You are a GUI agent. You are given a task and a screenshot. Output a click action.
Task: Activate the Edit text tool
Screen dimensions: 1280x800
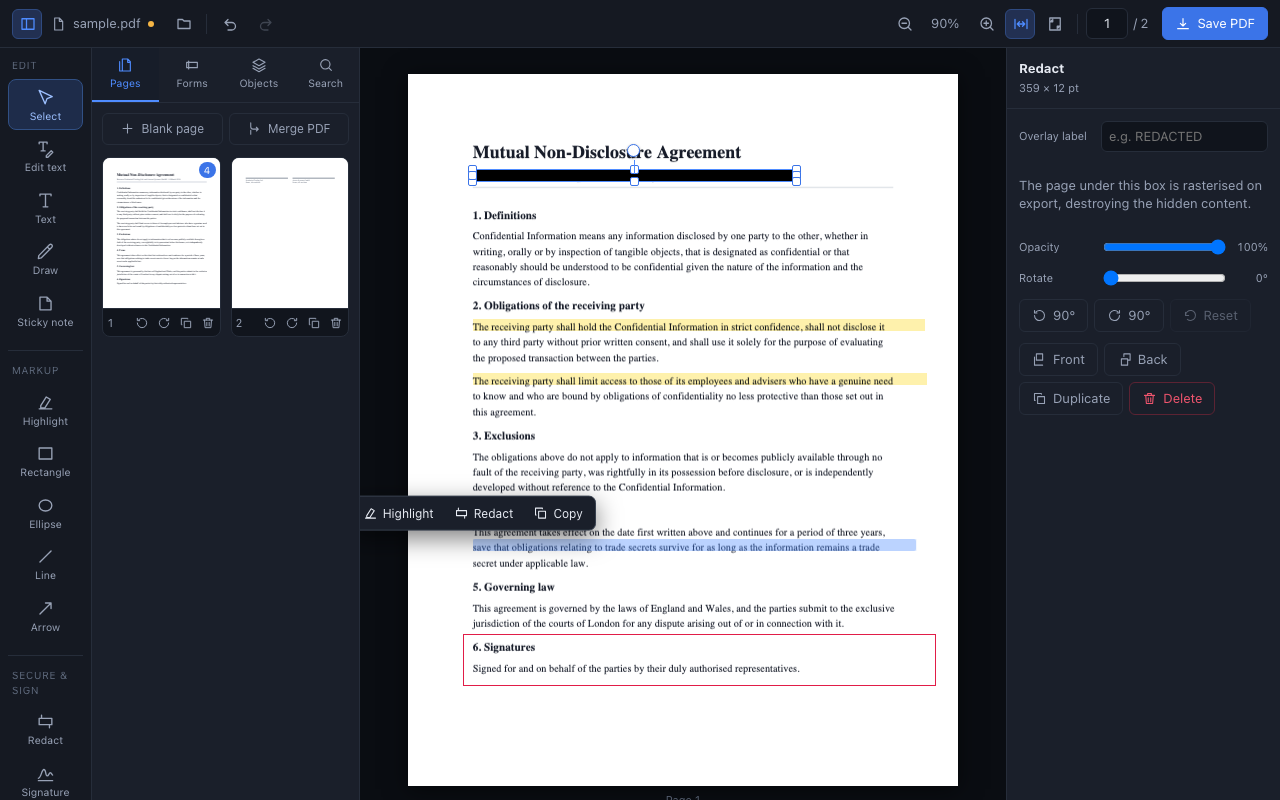pos(45,156)
